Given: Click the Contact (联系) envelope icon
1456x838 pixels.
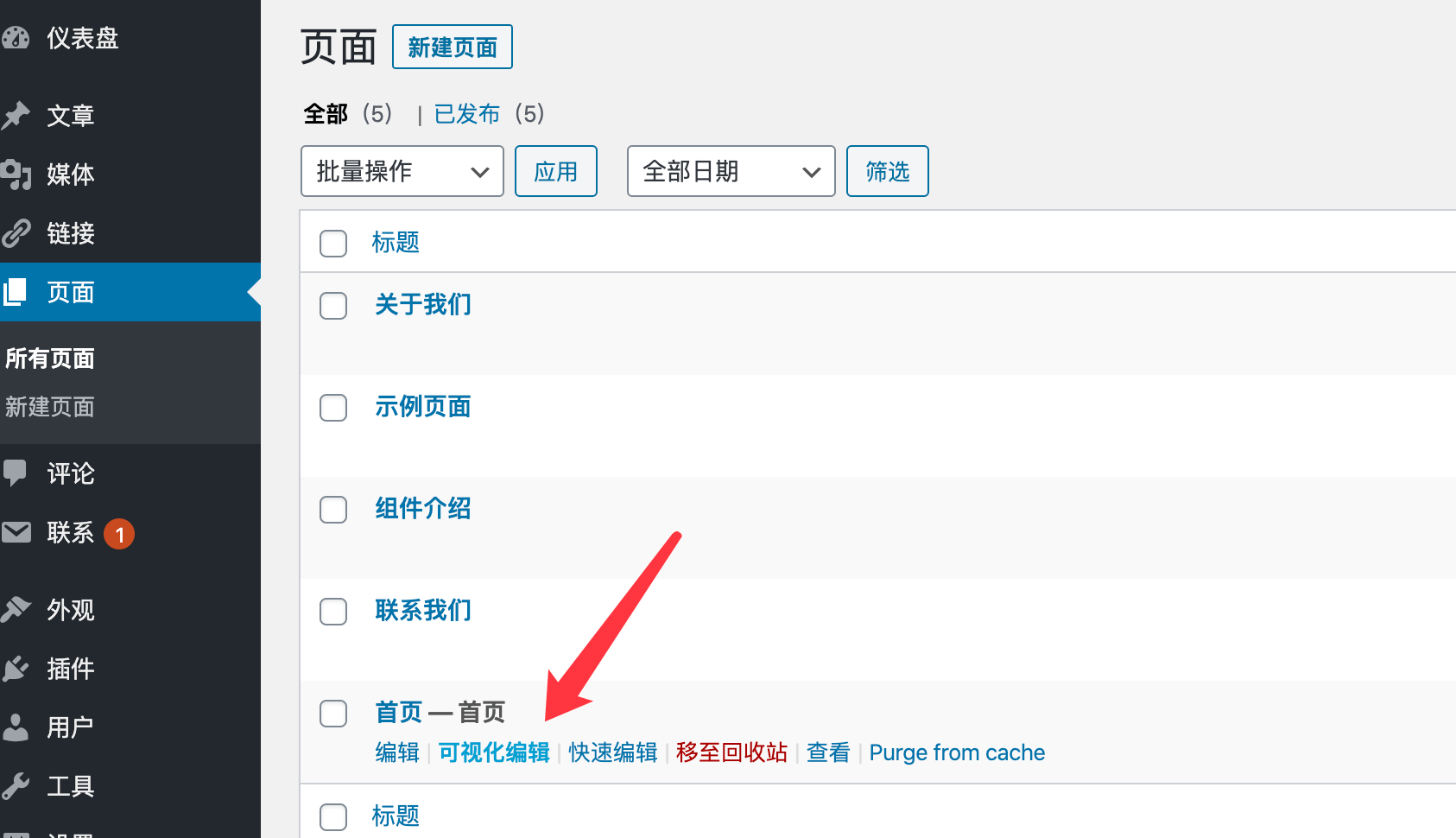Looking at the screenshot, I should tap(16, 532).
